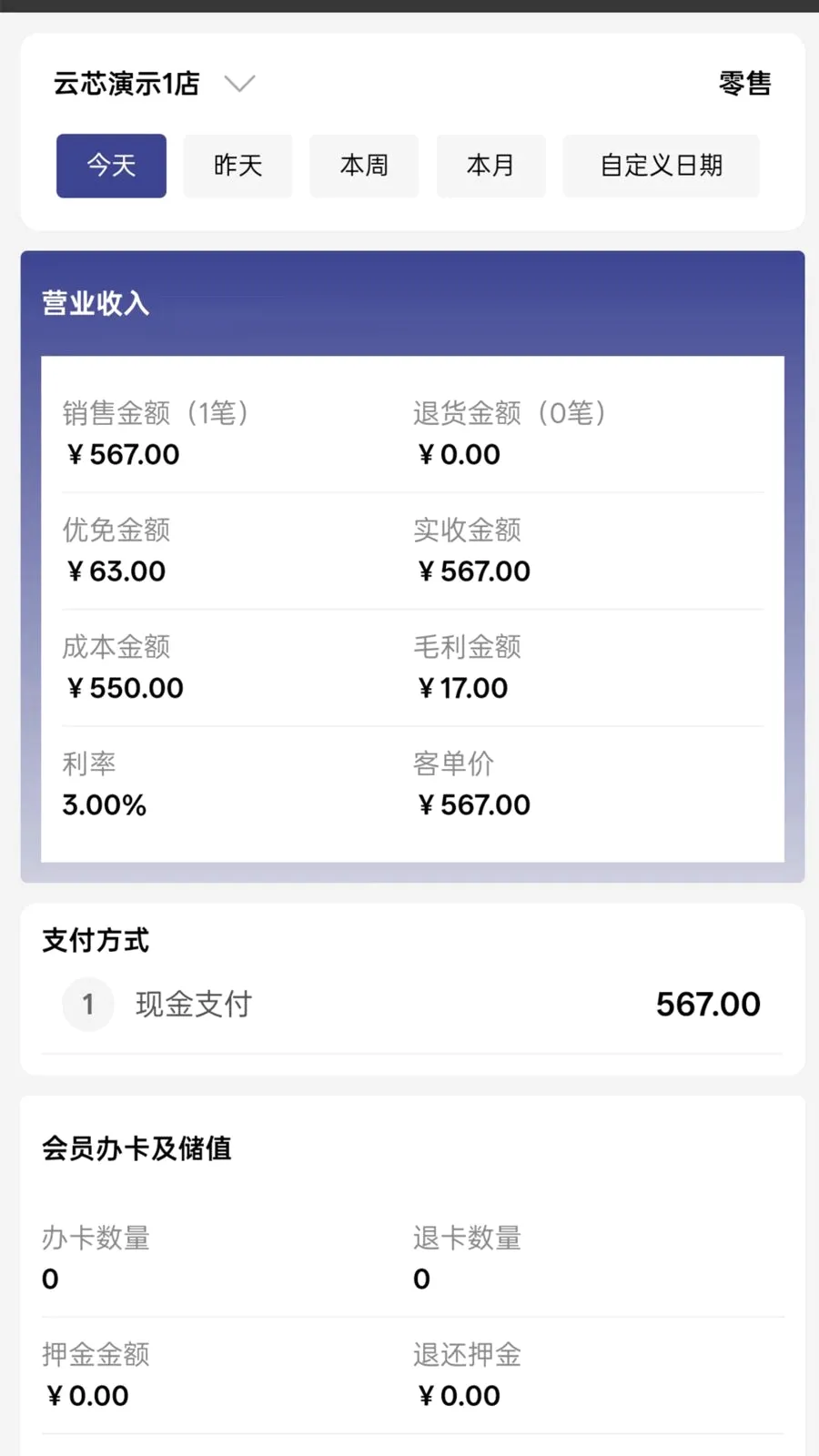The height and width of the screenshot is (1456, 819).
Task: Click the 营业收入 section header
Action: click(x=96, y=303)
